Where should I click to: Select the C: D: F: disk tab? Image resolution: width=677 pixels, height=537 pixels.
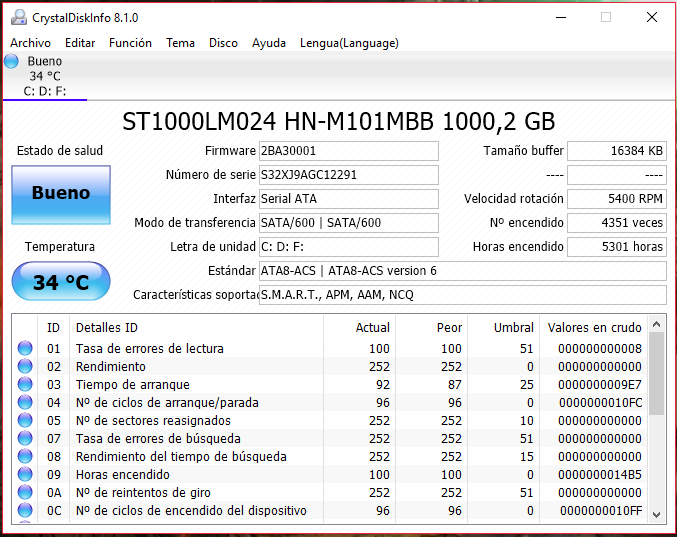tap(45, 76)
